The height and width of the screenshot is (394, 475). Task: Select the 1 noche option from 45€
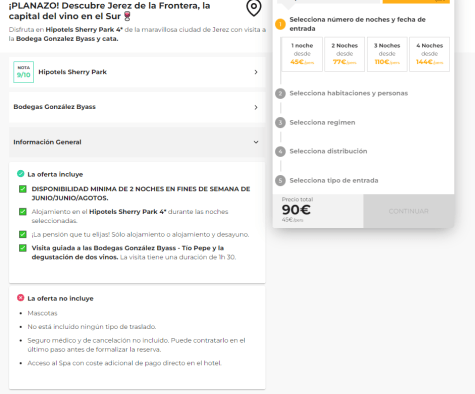302,54
